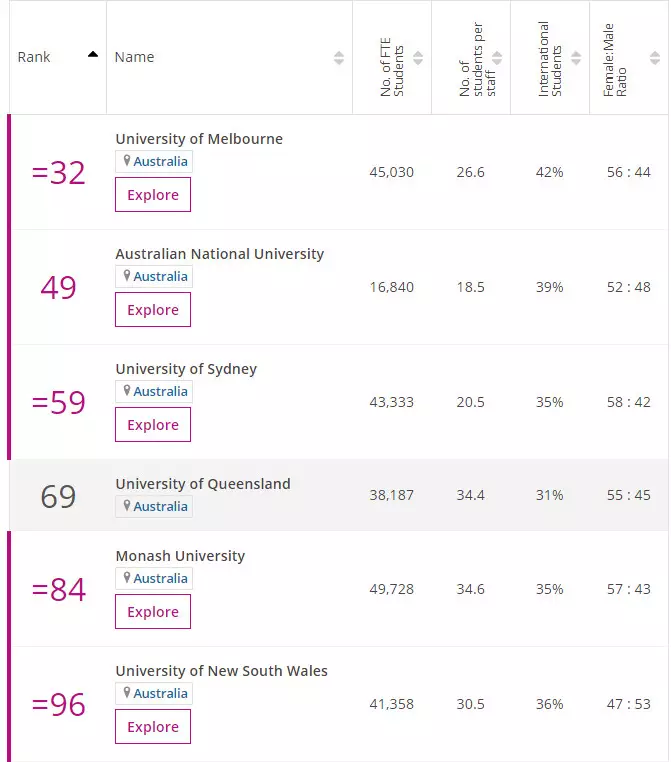The height and width of the screenshot is (762, 671).
Task: Open University of Melbourne name link
Action: coord(199,139)
